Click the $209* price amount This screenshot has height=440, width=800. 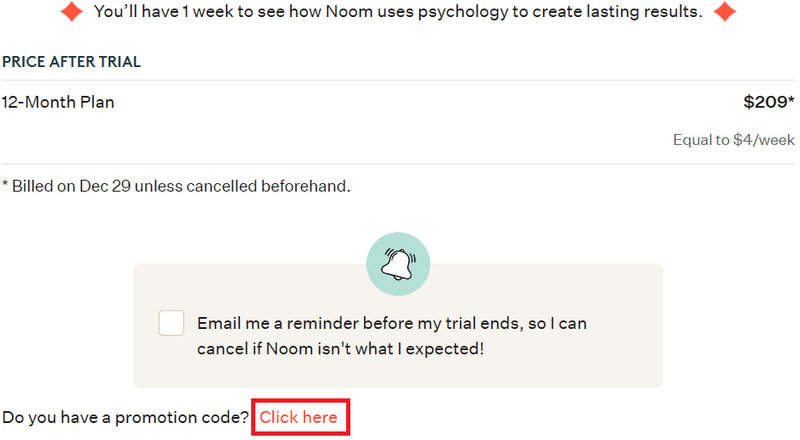[768, 102]
